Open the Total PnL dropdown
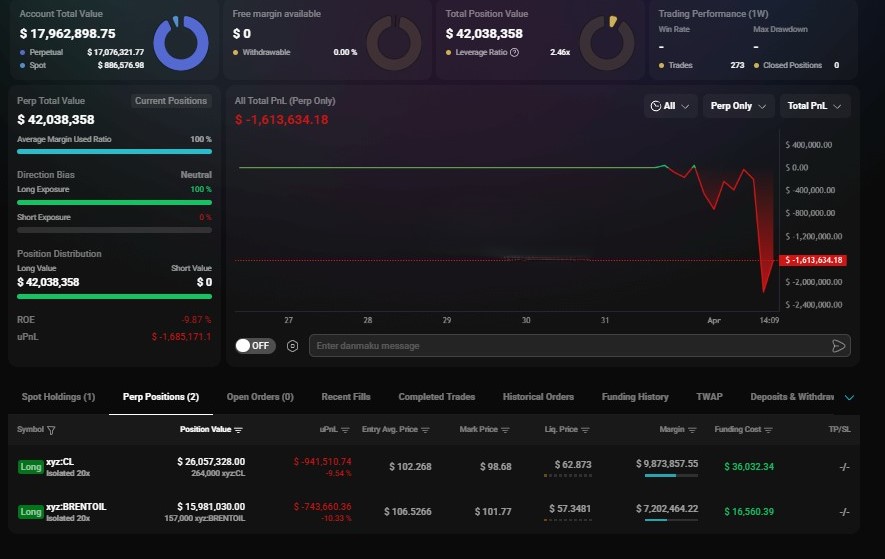This screenshot has height=559, width=885. 814,106
